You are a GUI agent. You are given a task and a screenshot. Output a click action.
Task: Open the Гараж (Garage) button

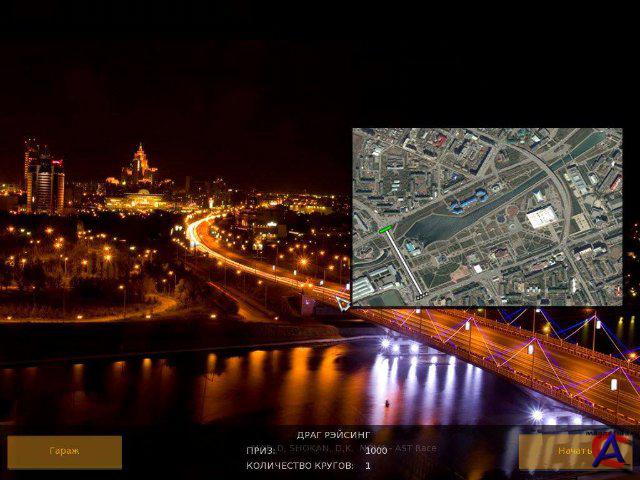(64, 451)
